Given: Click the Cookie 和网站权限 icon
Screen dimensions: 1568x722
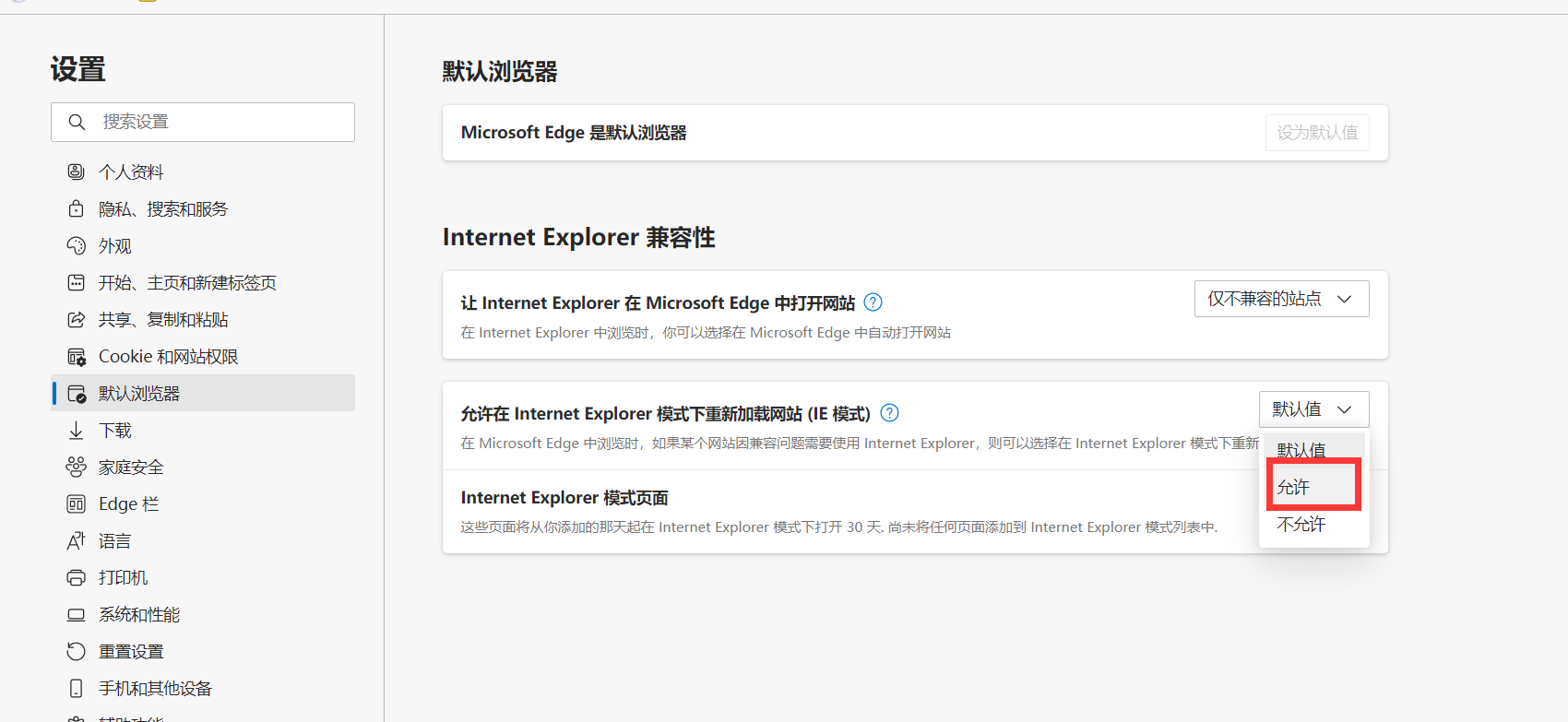Looking at the screenshot, I should pyautogui.click(x=77, y=357).
